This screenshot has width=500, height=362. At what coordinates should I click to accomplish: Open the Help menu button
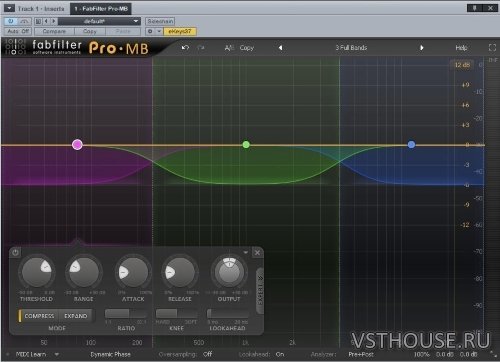click(x=461, y=48)
